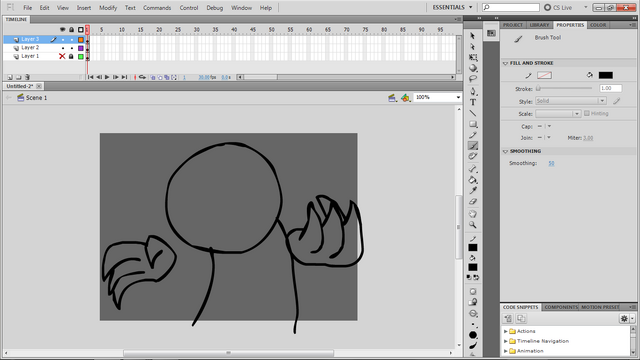Expand the Actions snippets folder
Viewport: 640px width, 360px height.
pyautogui.click(x=506, y=331)
